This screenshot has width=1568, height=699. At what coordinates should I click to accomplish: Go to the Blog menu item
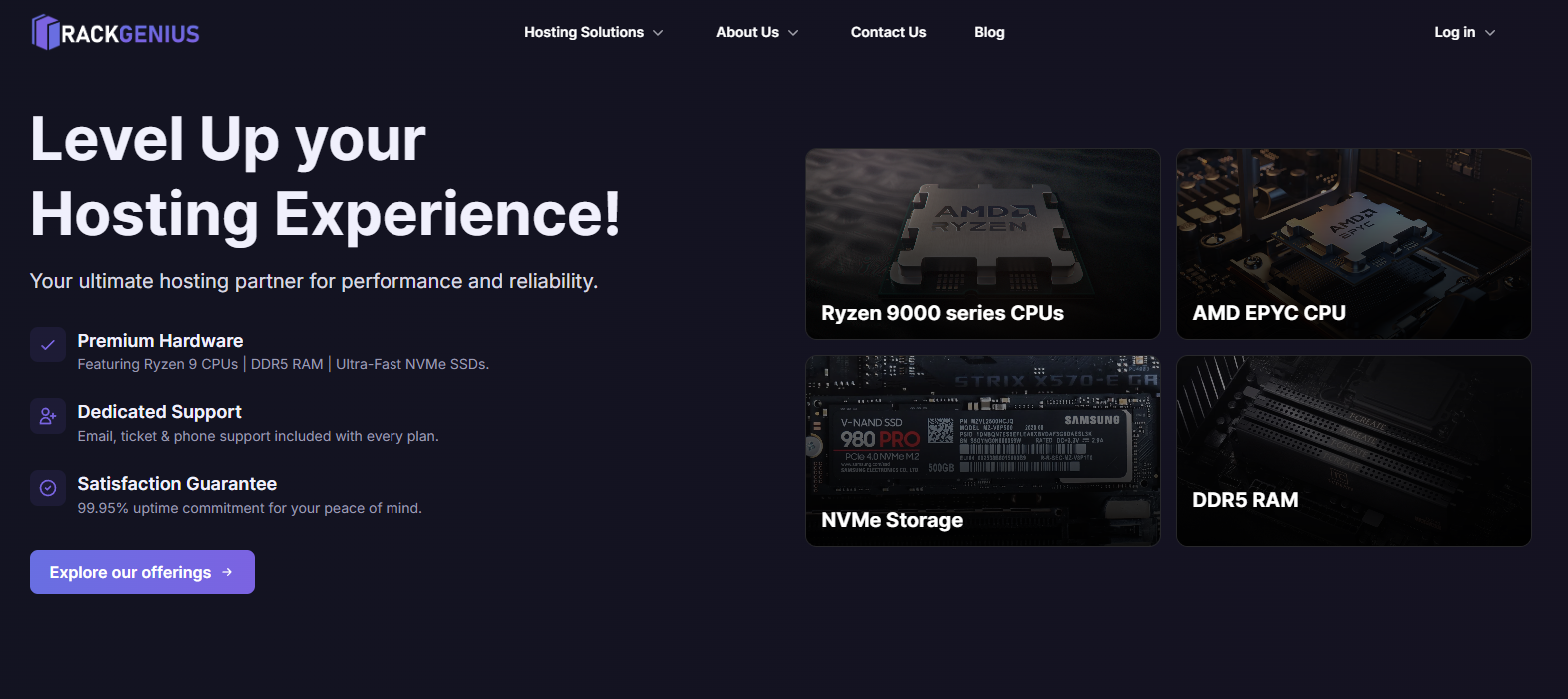point(989,32)
